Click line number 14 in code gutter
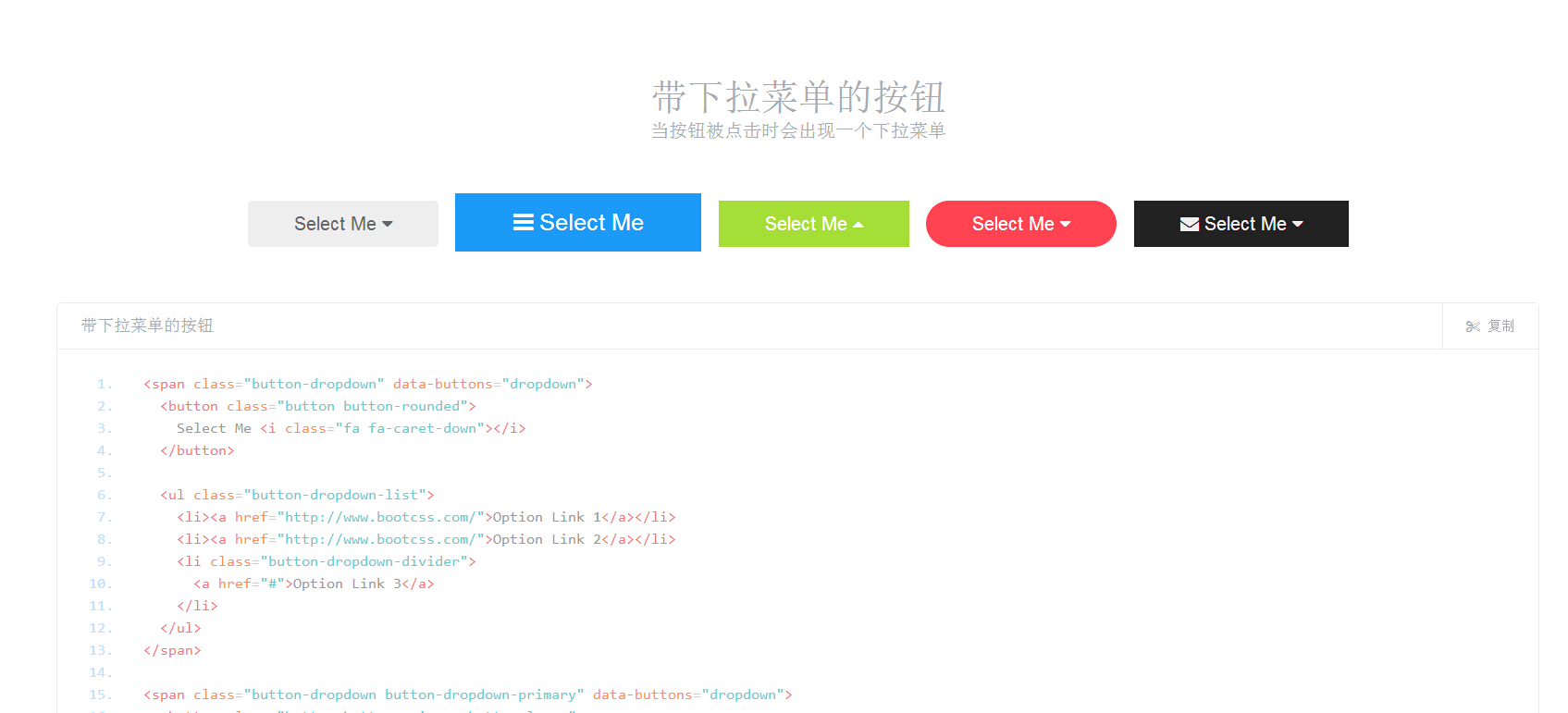 101,672
